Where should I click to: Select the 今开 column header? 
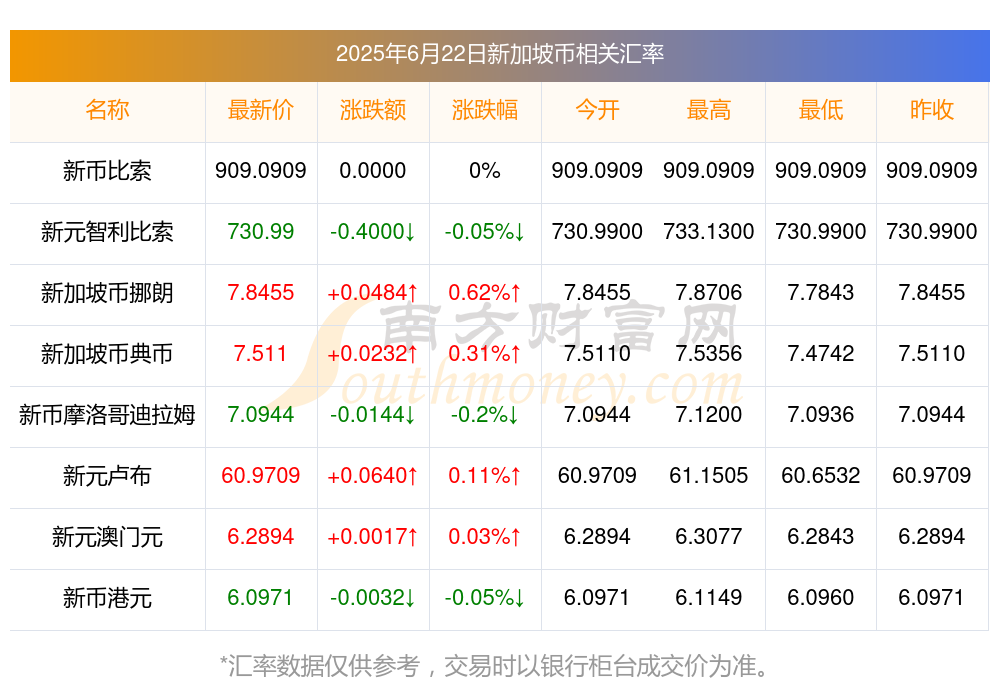coord(597,110)
